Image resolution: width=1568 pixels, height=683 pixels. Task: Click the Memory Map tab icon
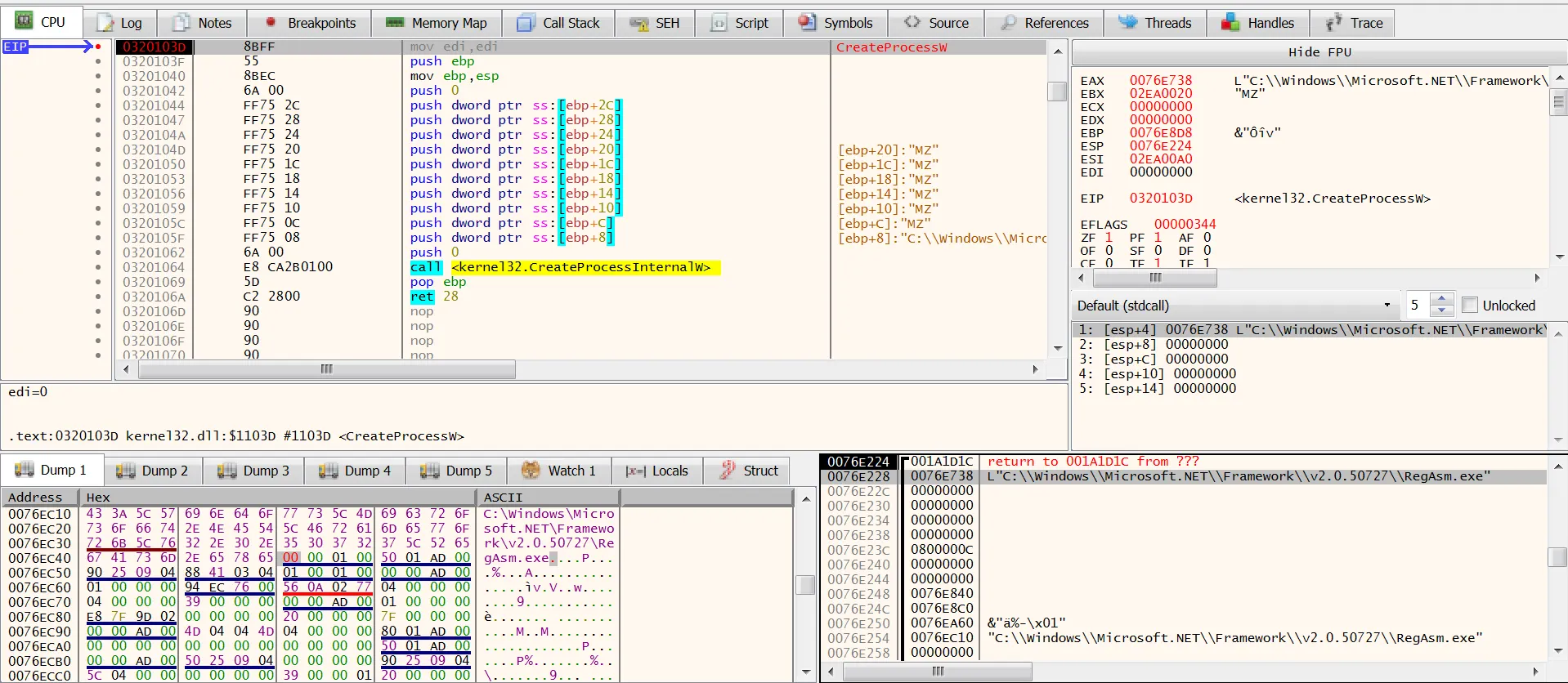pyautogui.click(x=395, y=22)
